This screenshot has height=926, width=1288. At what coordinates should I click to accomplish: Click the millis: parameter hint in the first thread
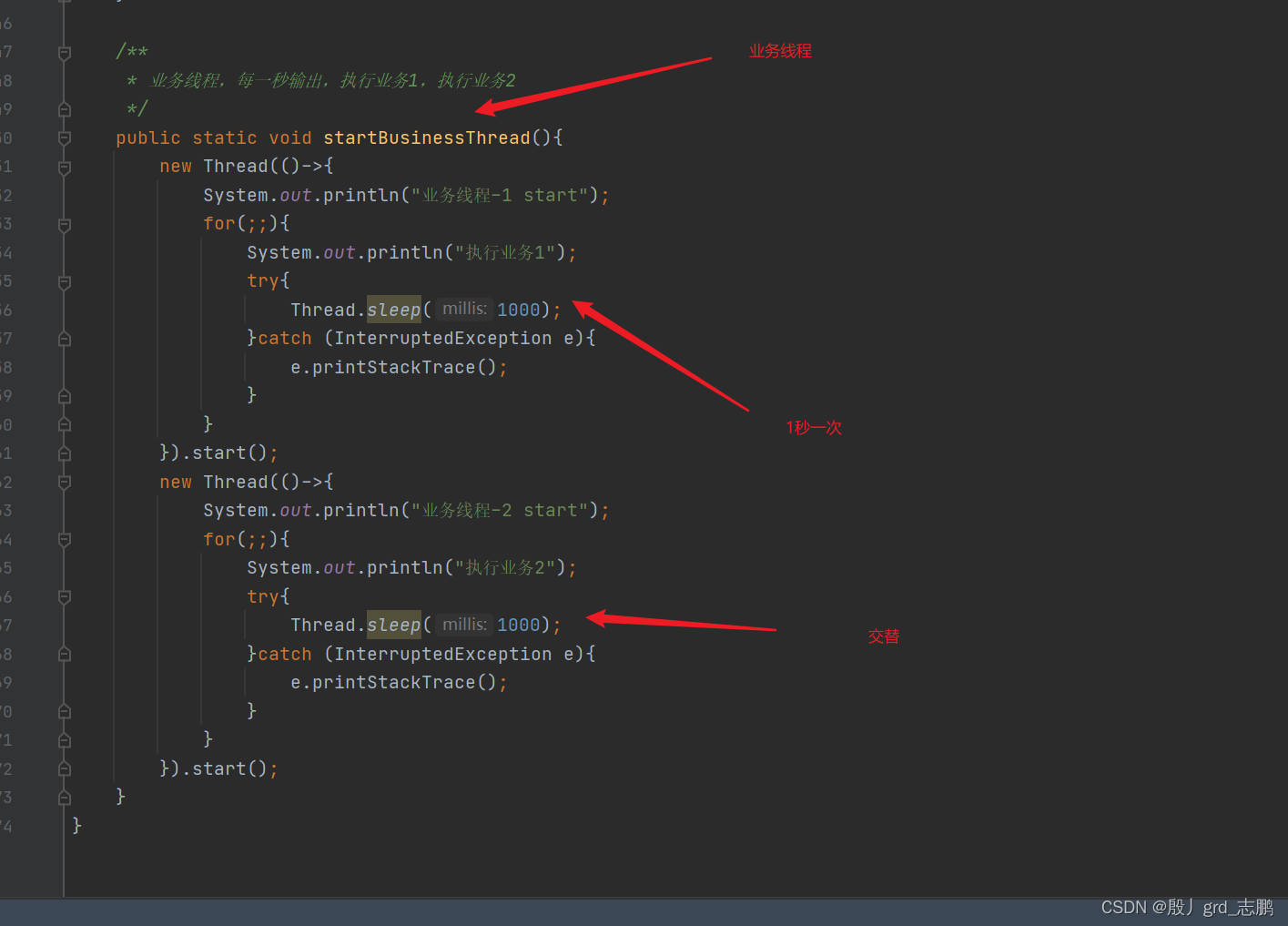pos(464,310)
